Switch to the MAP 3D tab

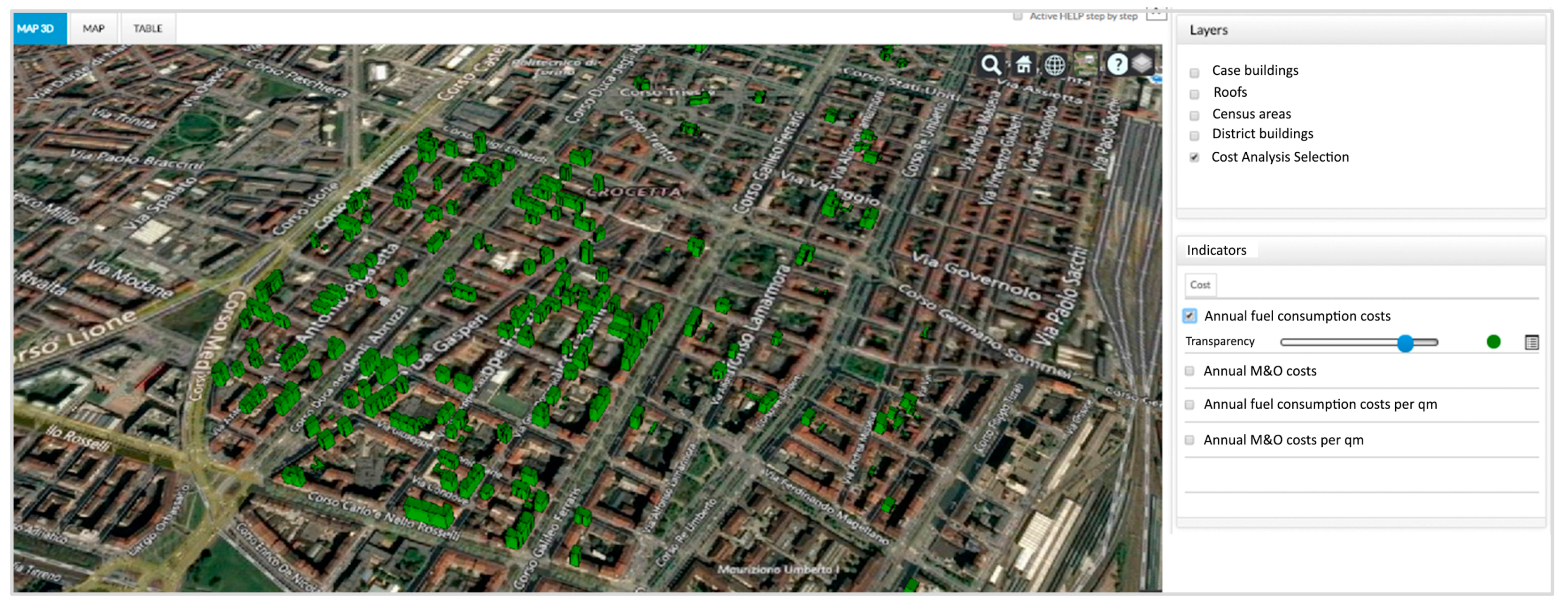(x=39, y=29)
